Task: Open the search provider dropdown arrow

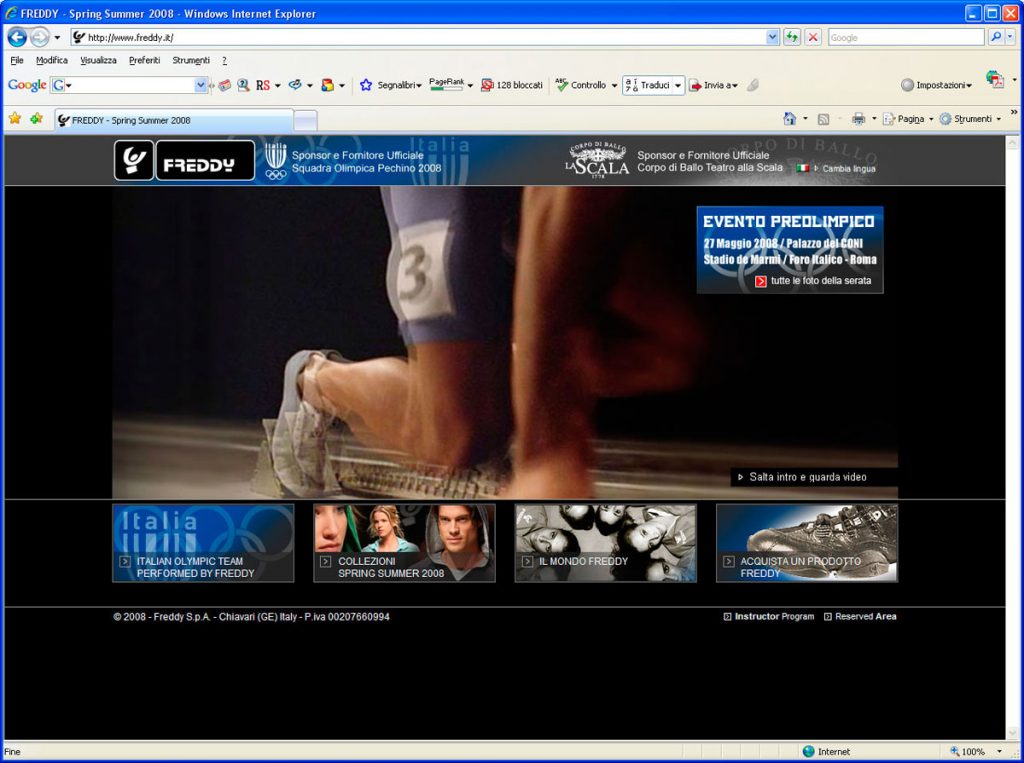Action: pyautogui.click(x=1010, y=37)
